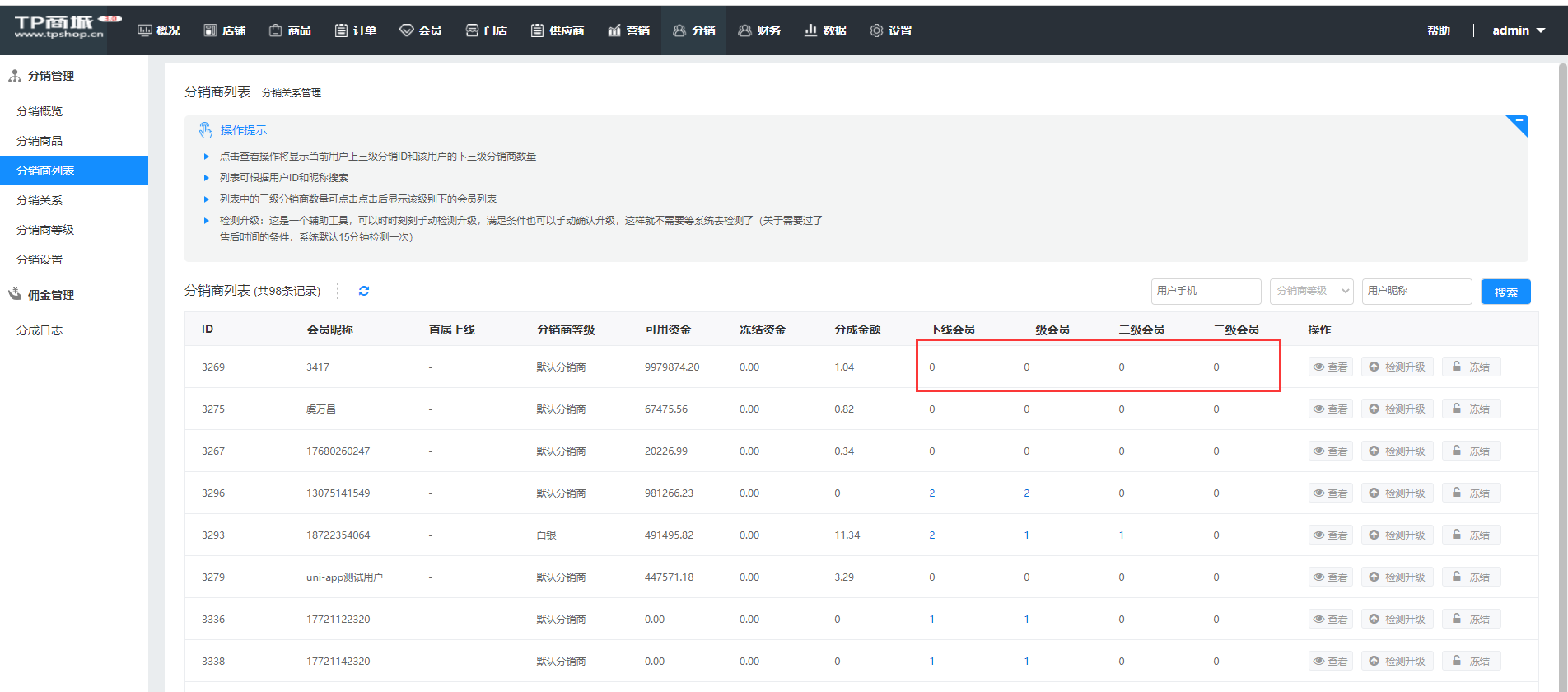
Task: Click 冻结 for uni-app测试用户
Action: 1471,577
